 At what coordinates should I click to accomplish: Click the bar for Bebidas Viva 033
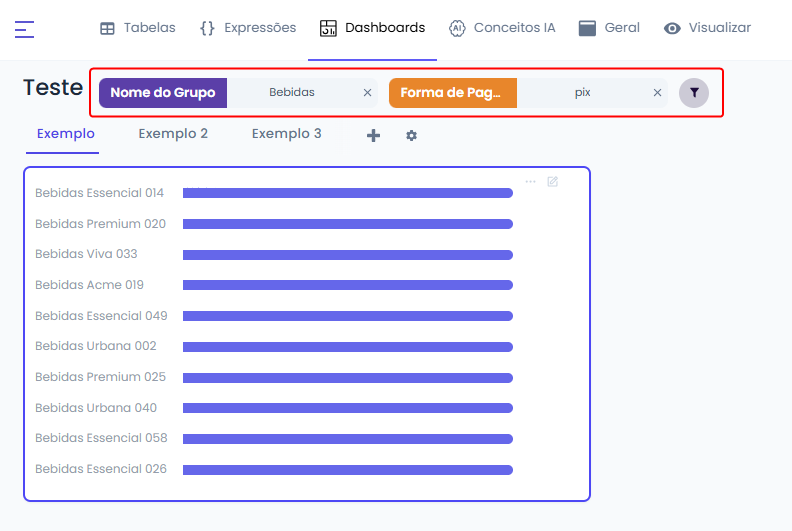pos(348,255)
